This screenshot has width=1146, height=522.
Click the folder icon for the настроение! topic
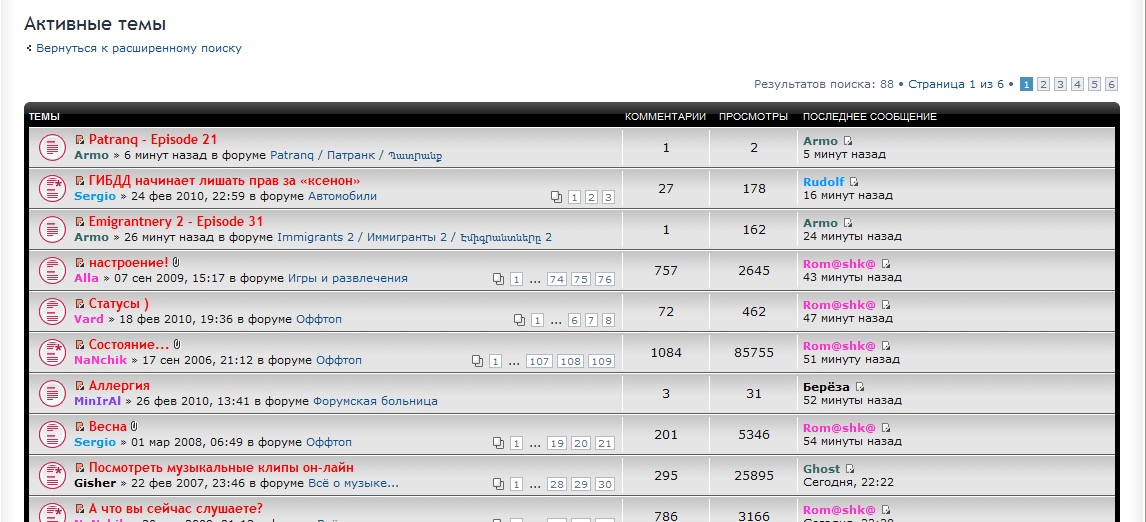coord(51,270)
